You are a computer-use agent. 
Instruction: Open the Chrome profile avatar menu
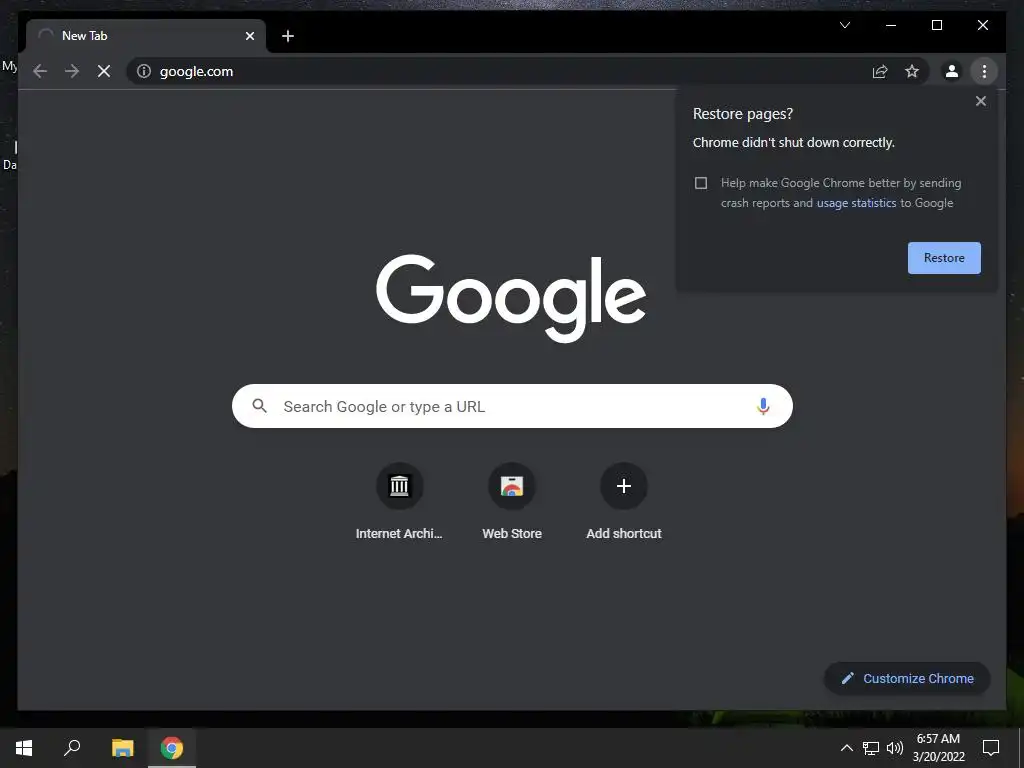[952, 71]
